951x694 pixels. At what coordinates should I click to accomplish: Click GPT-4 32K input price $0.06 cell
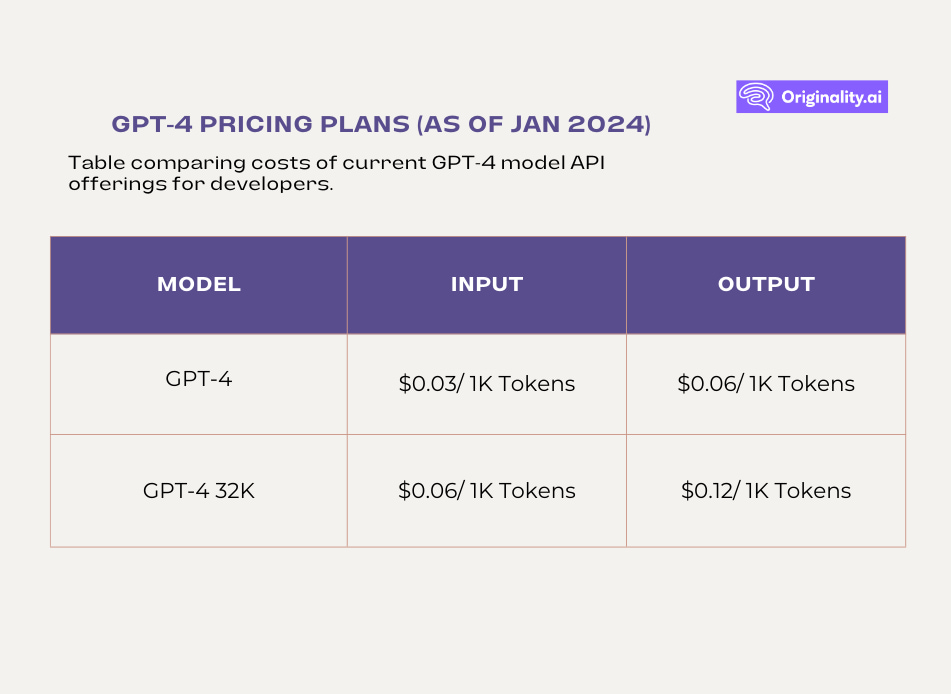(x=487, y=490)
